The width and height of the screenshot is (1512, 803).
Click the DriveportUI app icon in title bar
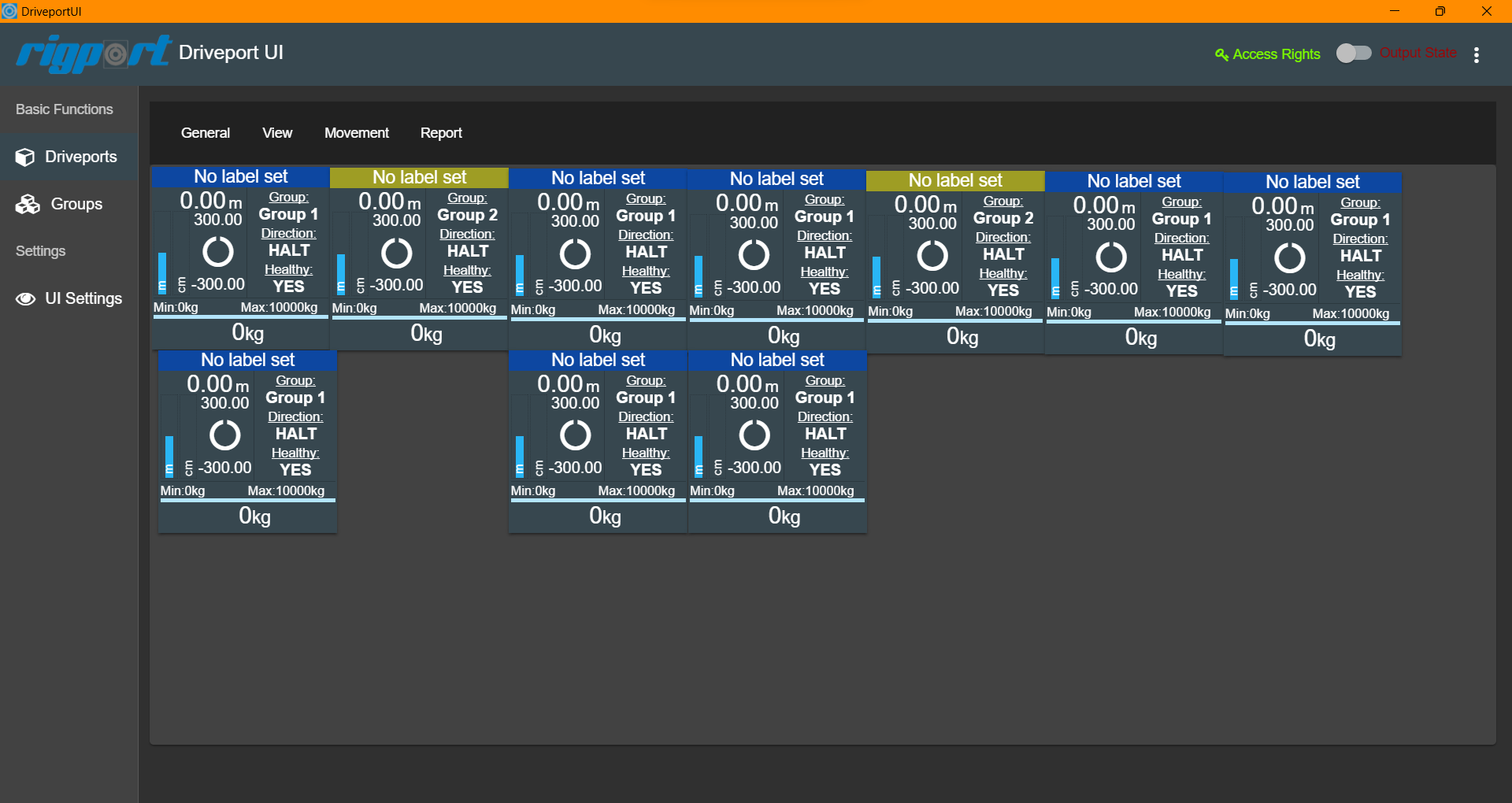[x=9, y=11]
